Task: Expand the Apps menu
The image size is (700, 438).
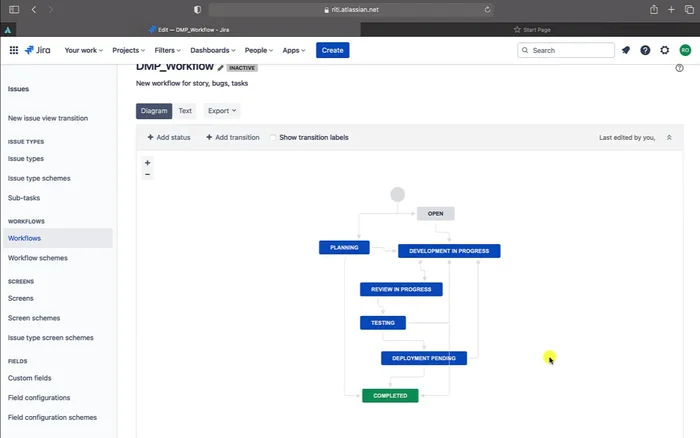Action: [294, 50]
